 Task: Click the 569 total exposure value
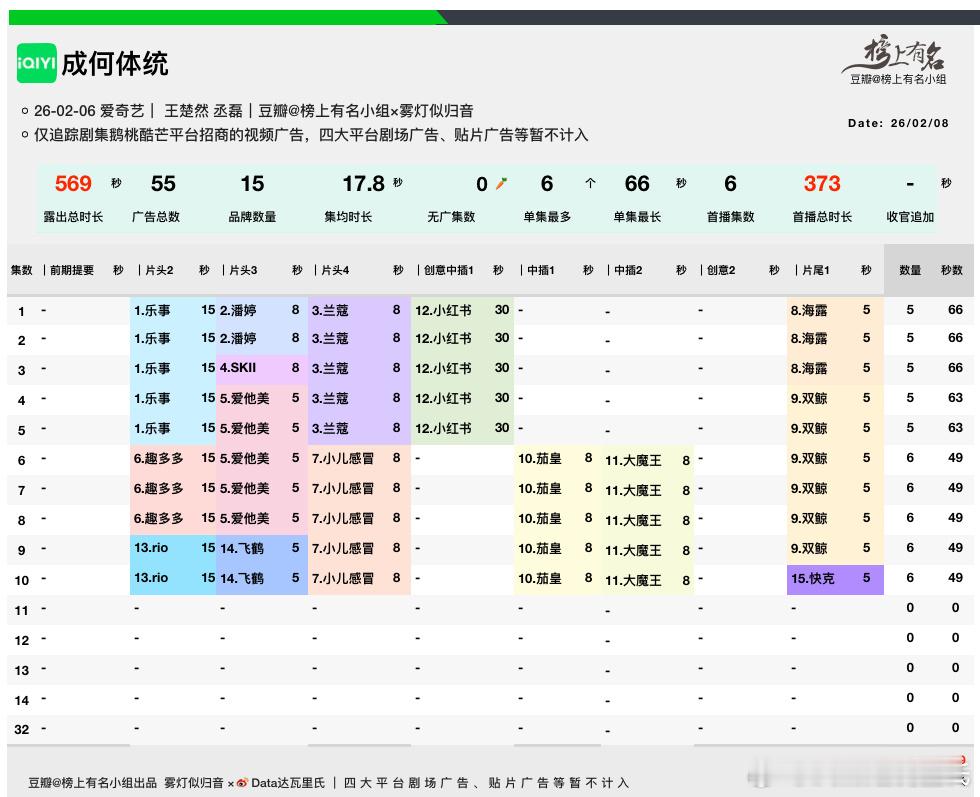pos(73,184)
